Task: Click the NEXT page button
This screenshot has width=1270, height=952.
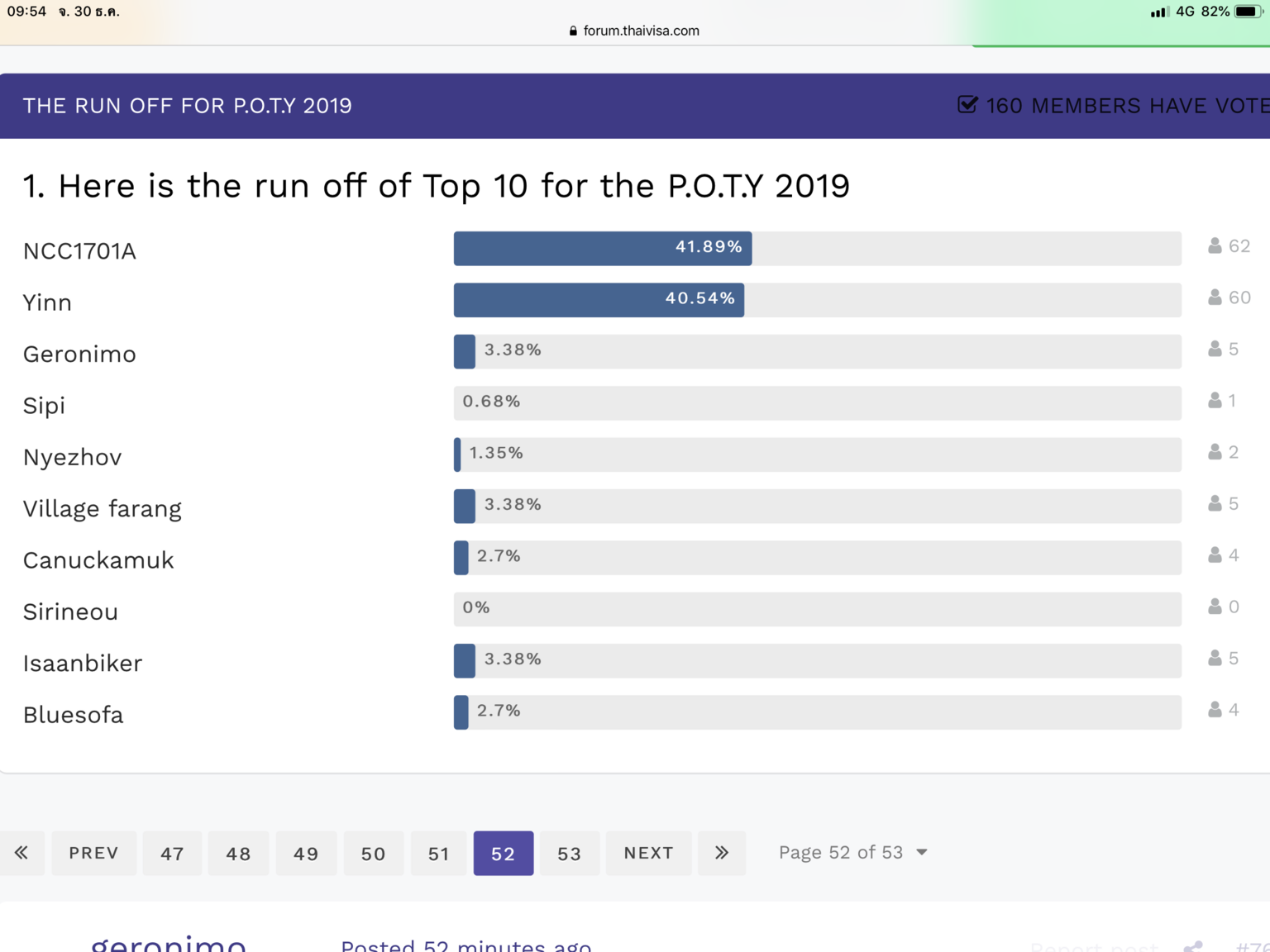Action: click(648, 853)
